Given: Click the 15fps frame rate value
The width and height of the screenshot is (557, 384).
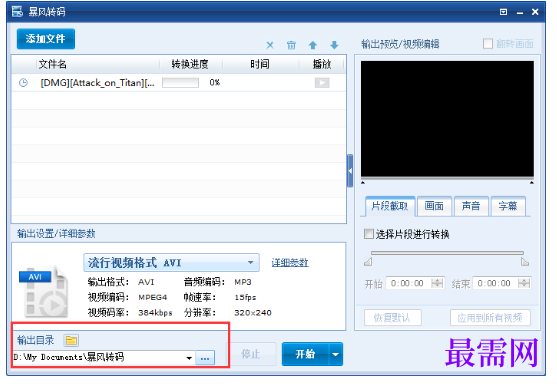Looking at the screenshot, I should point(245,297).
